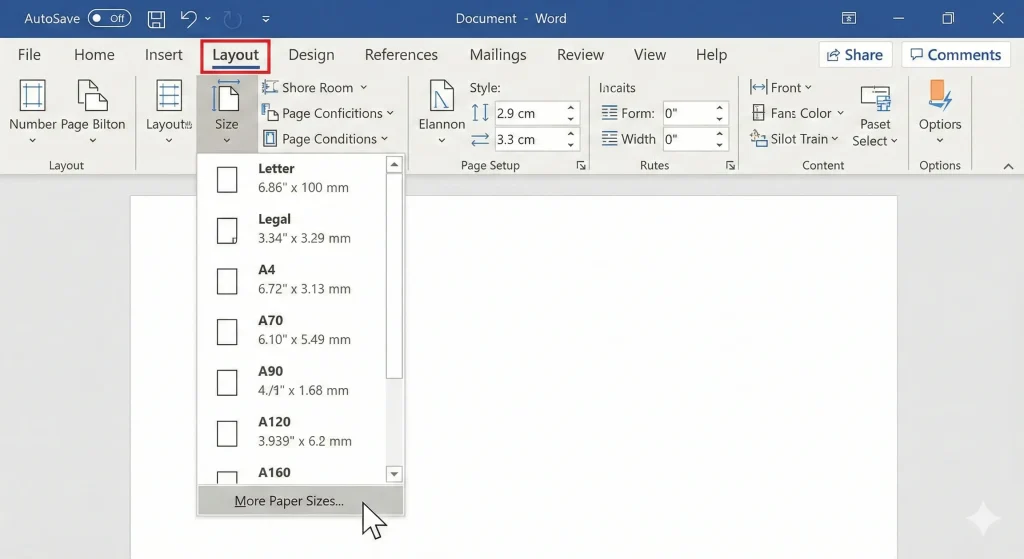1024x559 pixels.
Task: Open the References tab
Action: click(401, 55)
